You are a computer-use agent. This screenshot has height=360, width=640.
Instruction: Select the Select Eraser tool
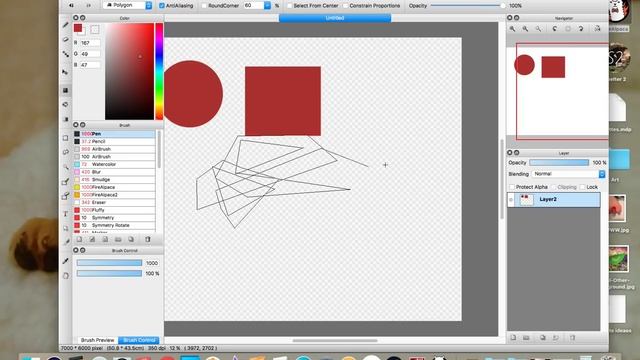click(65, 196)
